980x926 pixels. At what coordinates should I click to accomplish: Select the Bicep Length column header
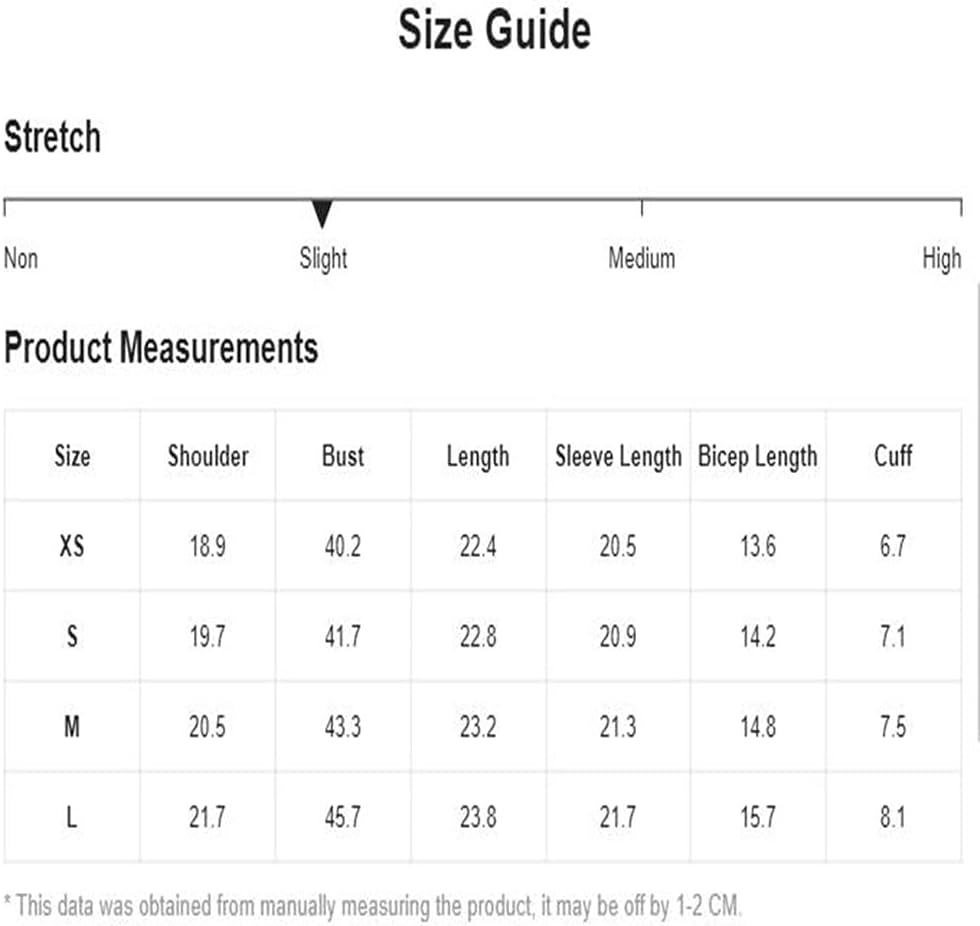(758, 456)
